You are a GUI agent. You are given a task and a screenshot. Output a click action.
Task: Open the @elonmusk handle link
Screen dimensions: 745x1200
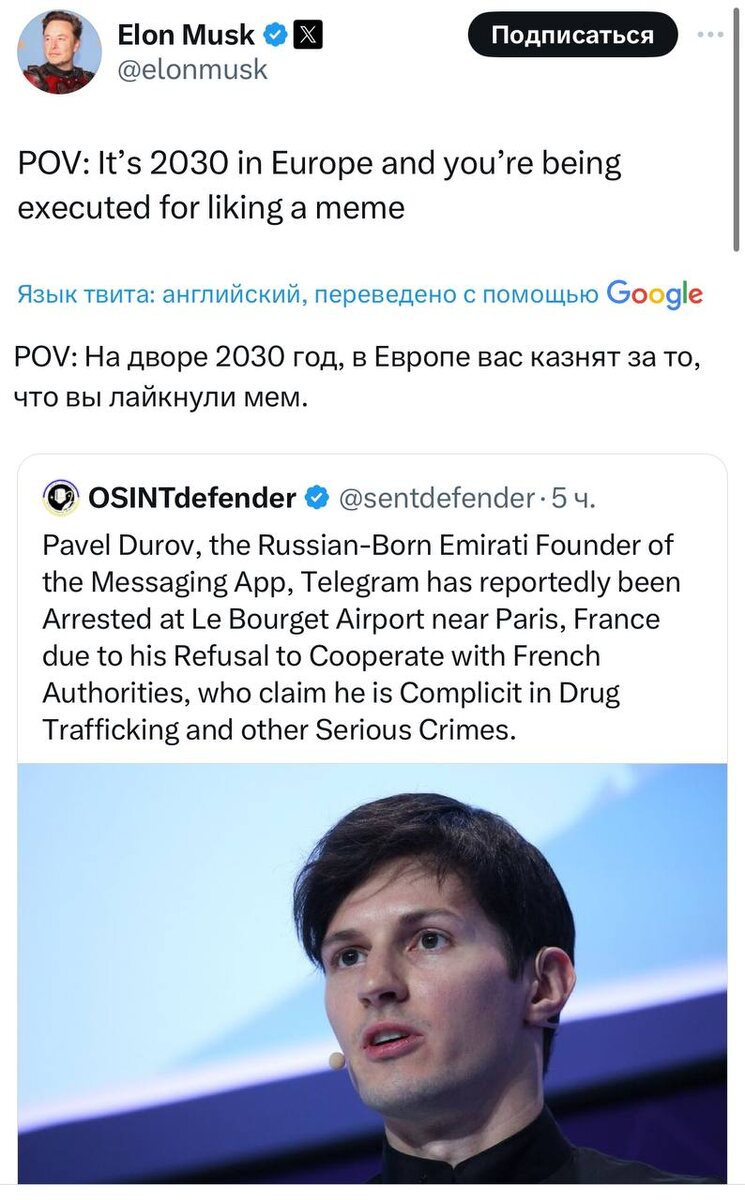point(192,69)
